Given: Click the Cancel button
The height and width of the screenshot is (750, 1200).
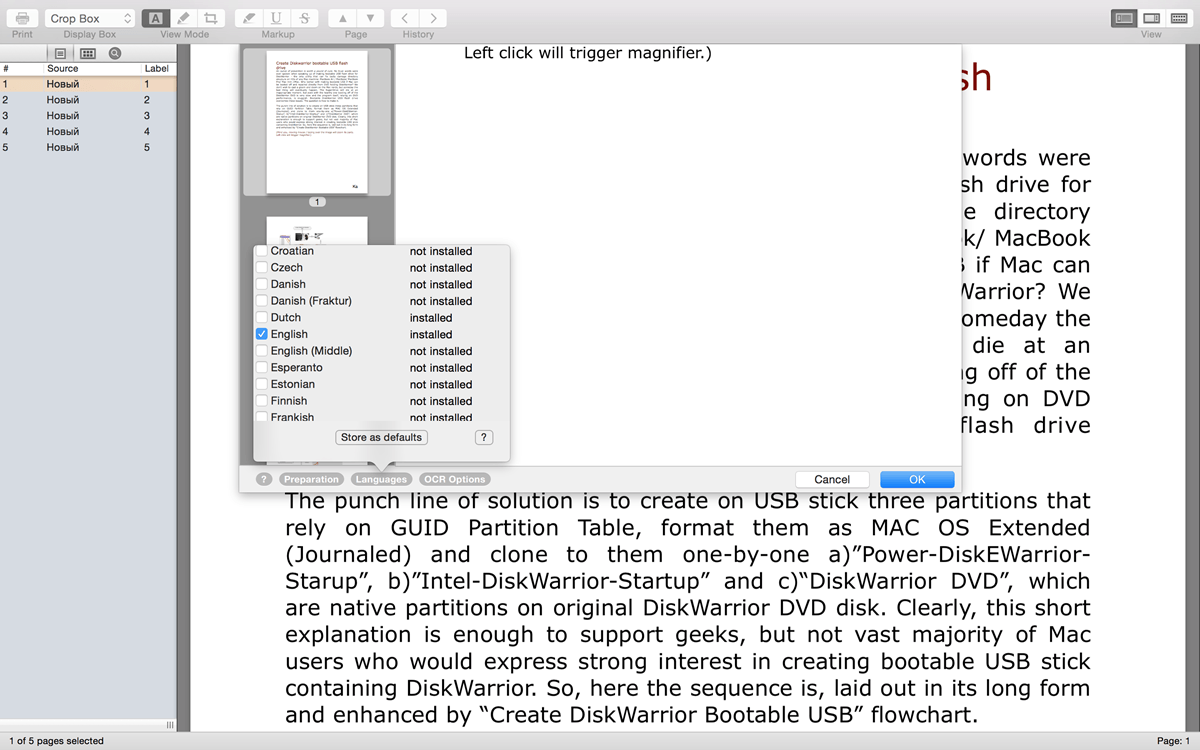Looking at the screenshot, I should pyautogui.click(x=832, y=479).
